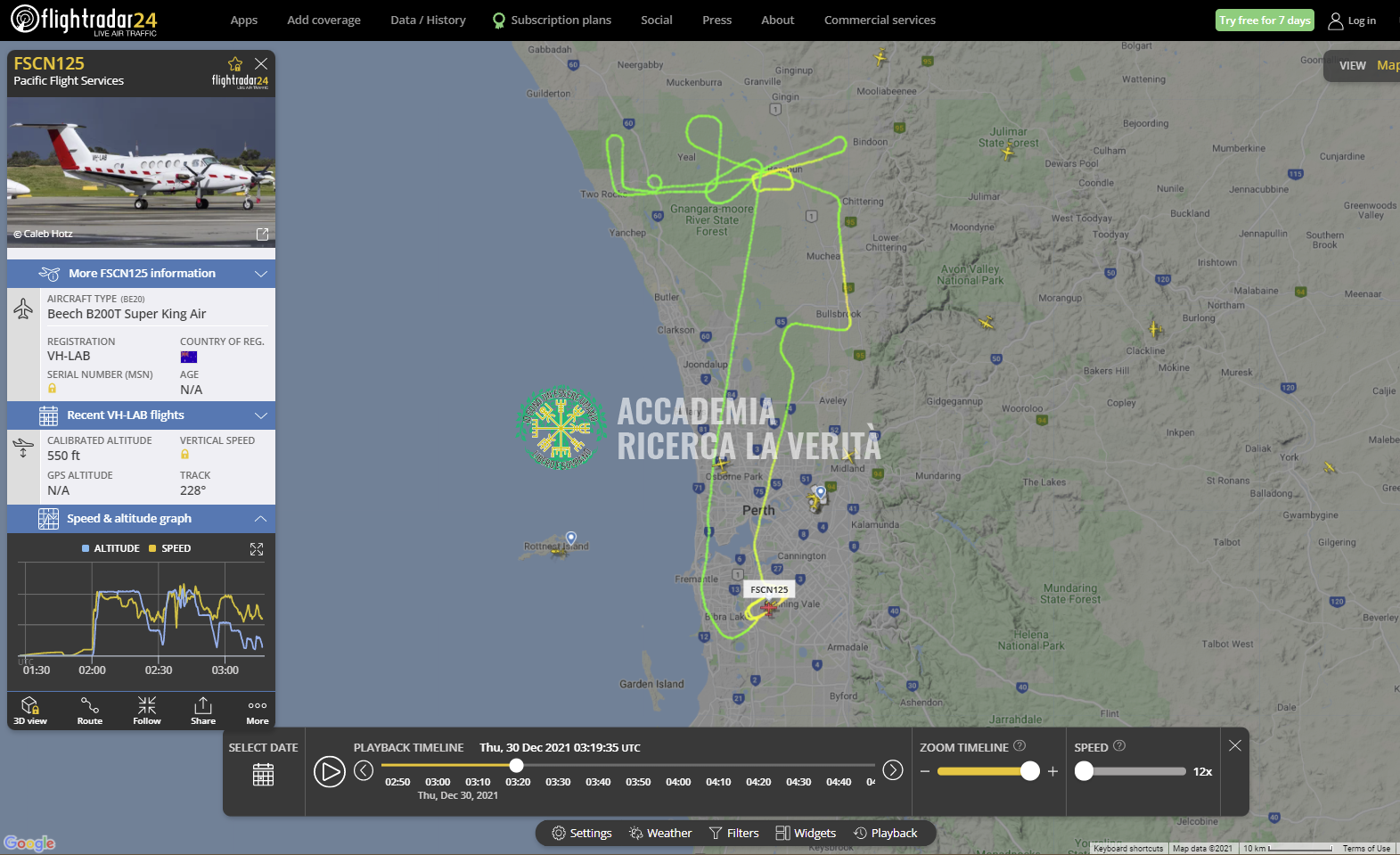Open the select date calendar icon
Viewport: 1400px width, 855px height.
point(263,775)
